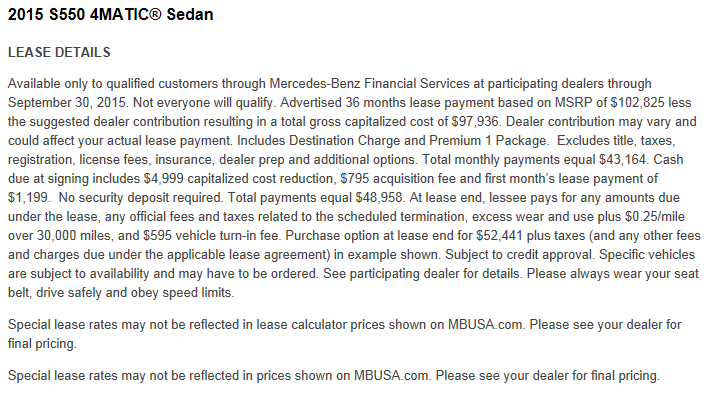Click MBUSA.com in the last paragraph
Image resolution: width=705 pixels, height=395 pixels.
[x=391, y=375]
